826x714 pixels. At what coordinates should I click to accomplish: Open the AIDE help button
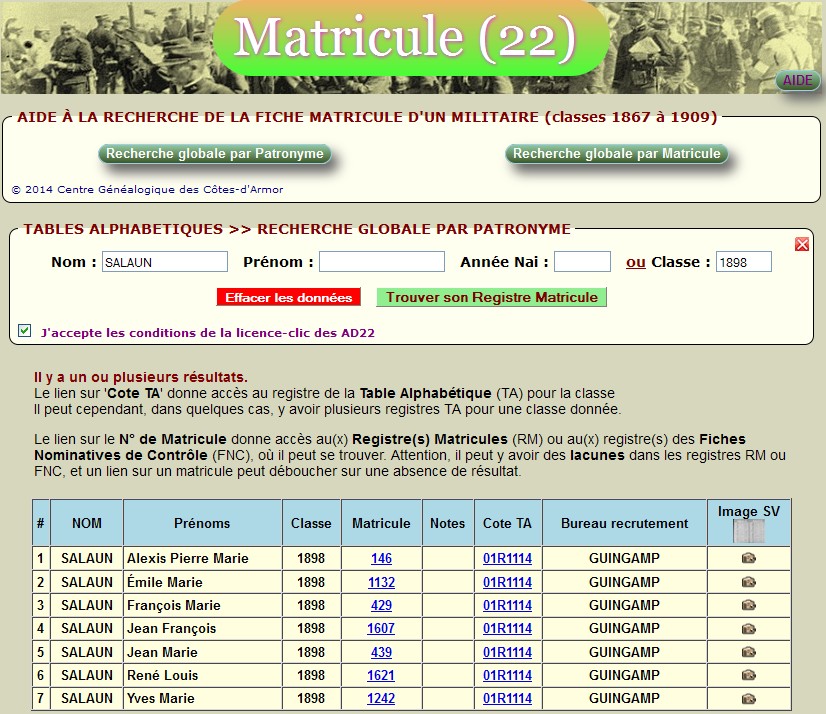point(797,81)
